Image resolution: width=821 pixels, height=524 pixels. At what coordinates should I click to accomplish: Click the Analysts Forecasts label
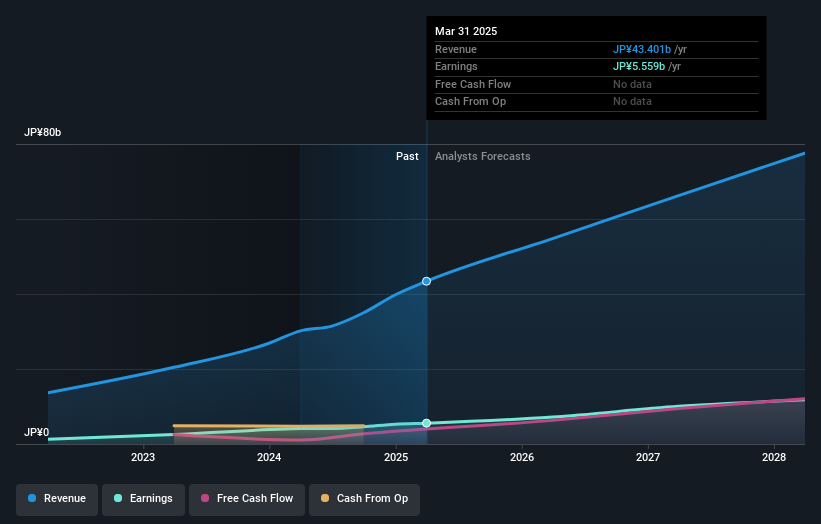(483, 157)
